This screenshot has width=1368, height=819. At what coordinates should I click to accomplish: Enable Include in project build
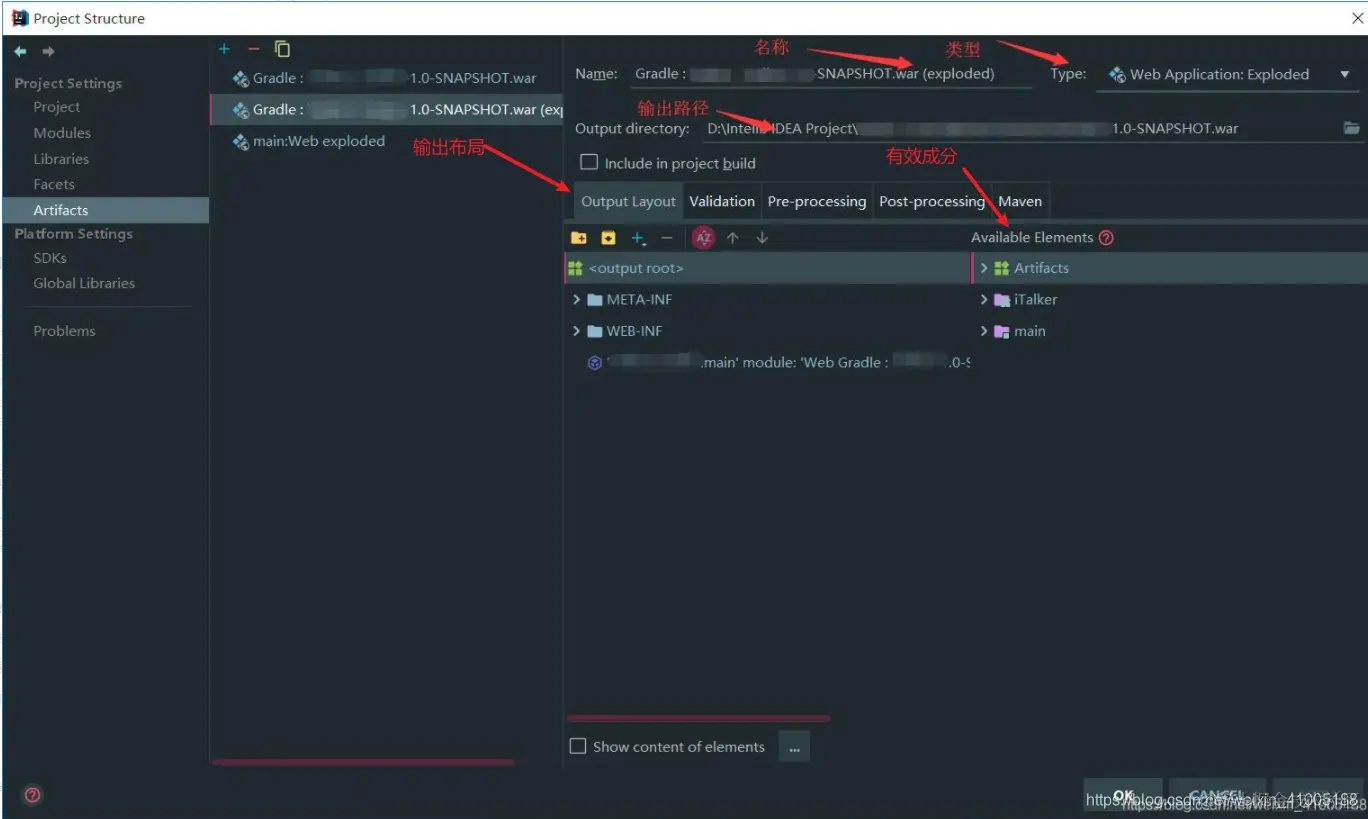[x=589, y=162]
